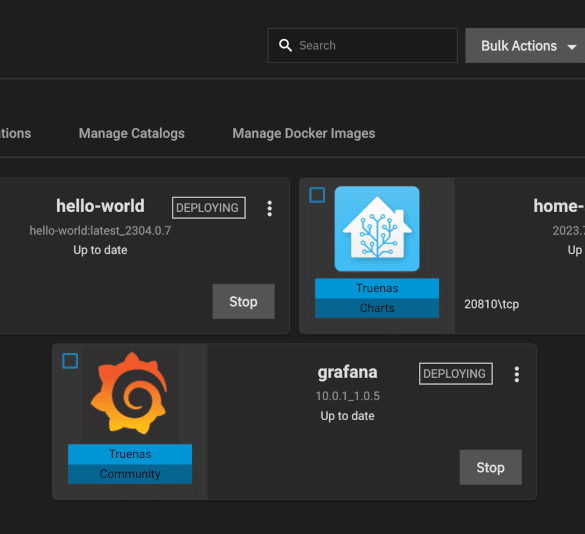Select the home-assistant app checkbox
Screen dimensions: 585x534
pyautogui.click(x=317, y=195)
